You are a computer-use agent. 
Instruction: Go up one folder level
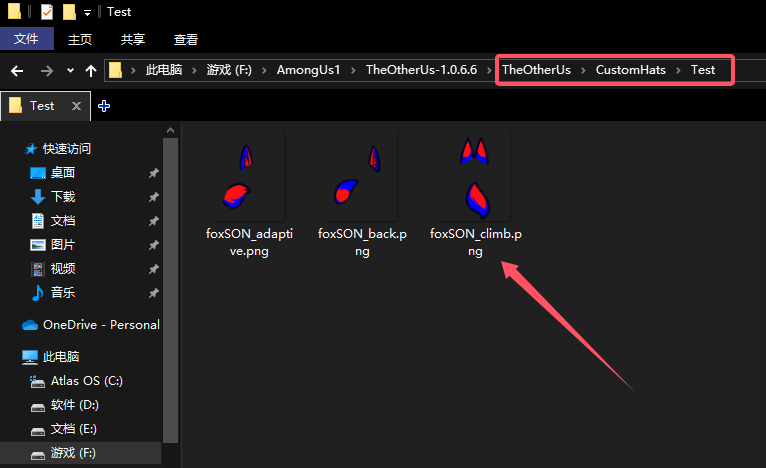91,71
